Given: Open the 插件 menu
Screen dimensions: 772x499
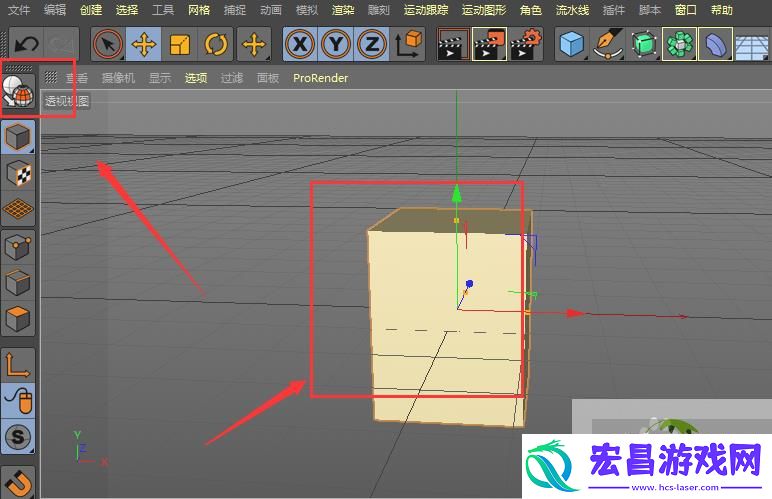Looking at the screenshot, I should coord(613,10).
